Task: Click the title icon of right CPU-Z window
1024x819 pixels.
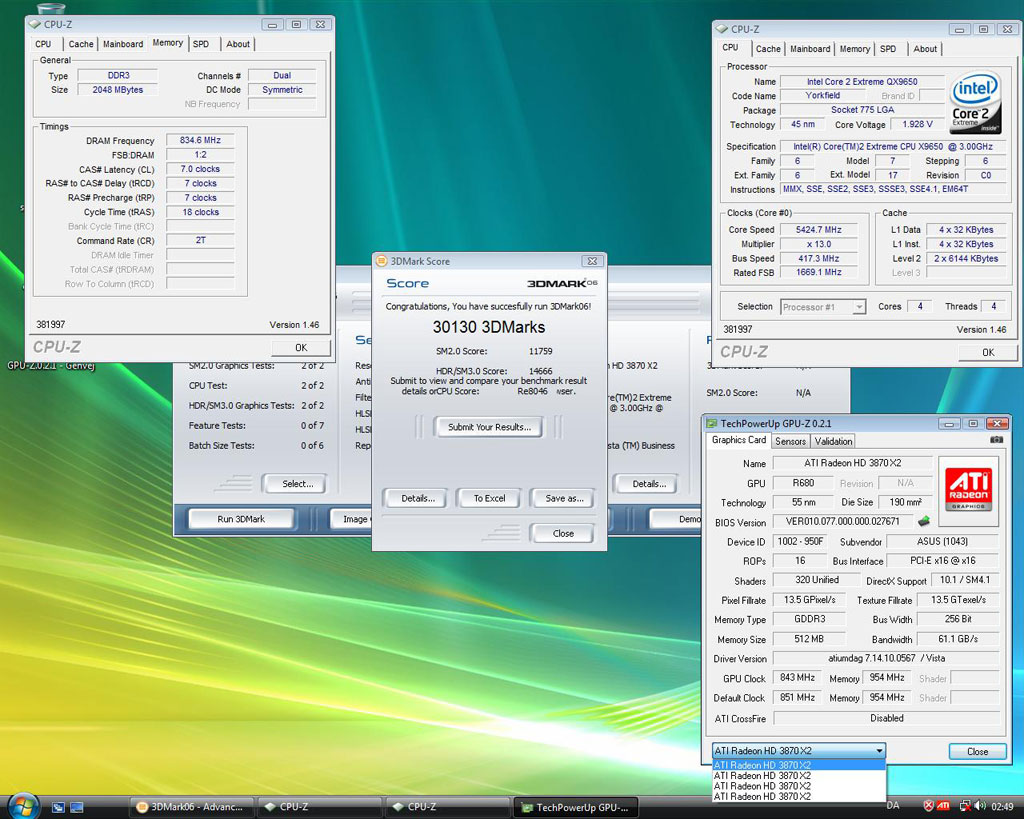Action: coord(722,29)
